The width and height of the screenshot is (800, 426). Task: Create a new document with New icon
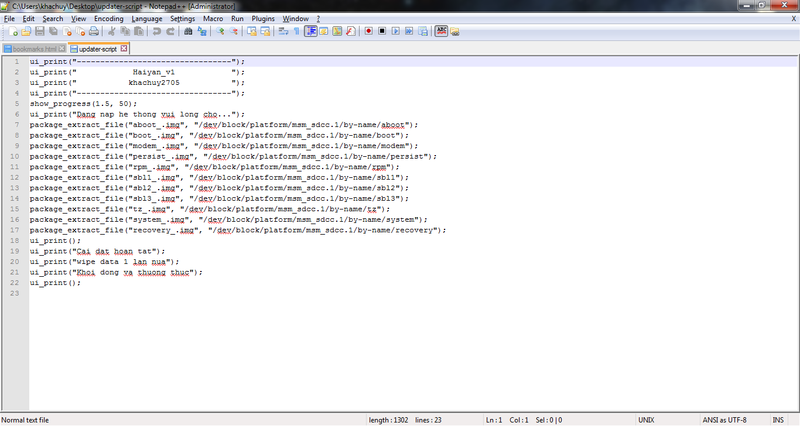(x=13, y=32)
